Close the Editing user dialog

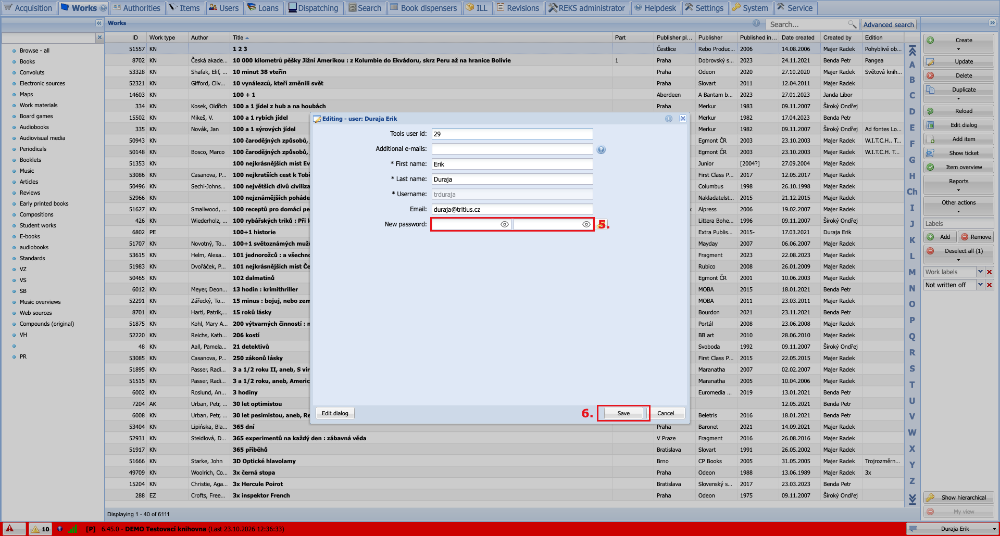(682, 119)
